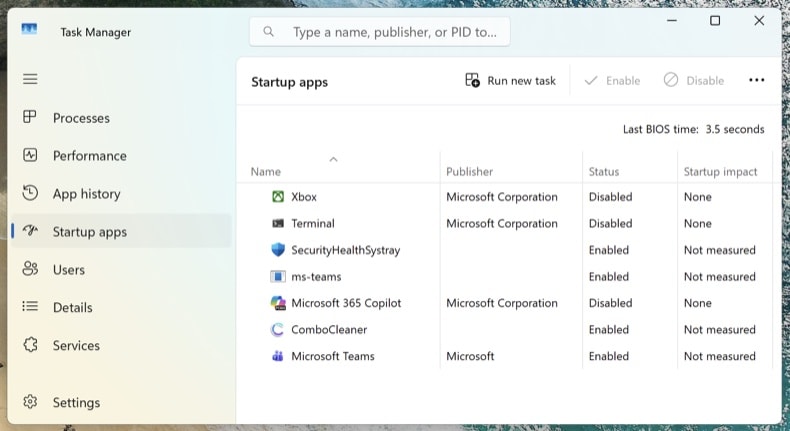
Task: Open the Services tab
Action: (x=122, y=345)
